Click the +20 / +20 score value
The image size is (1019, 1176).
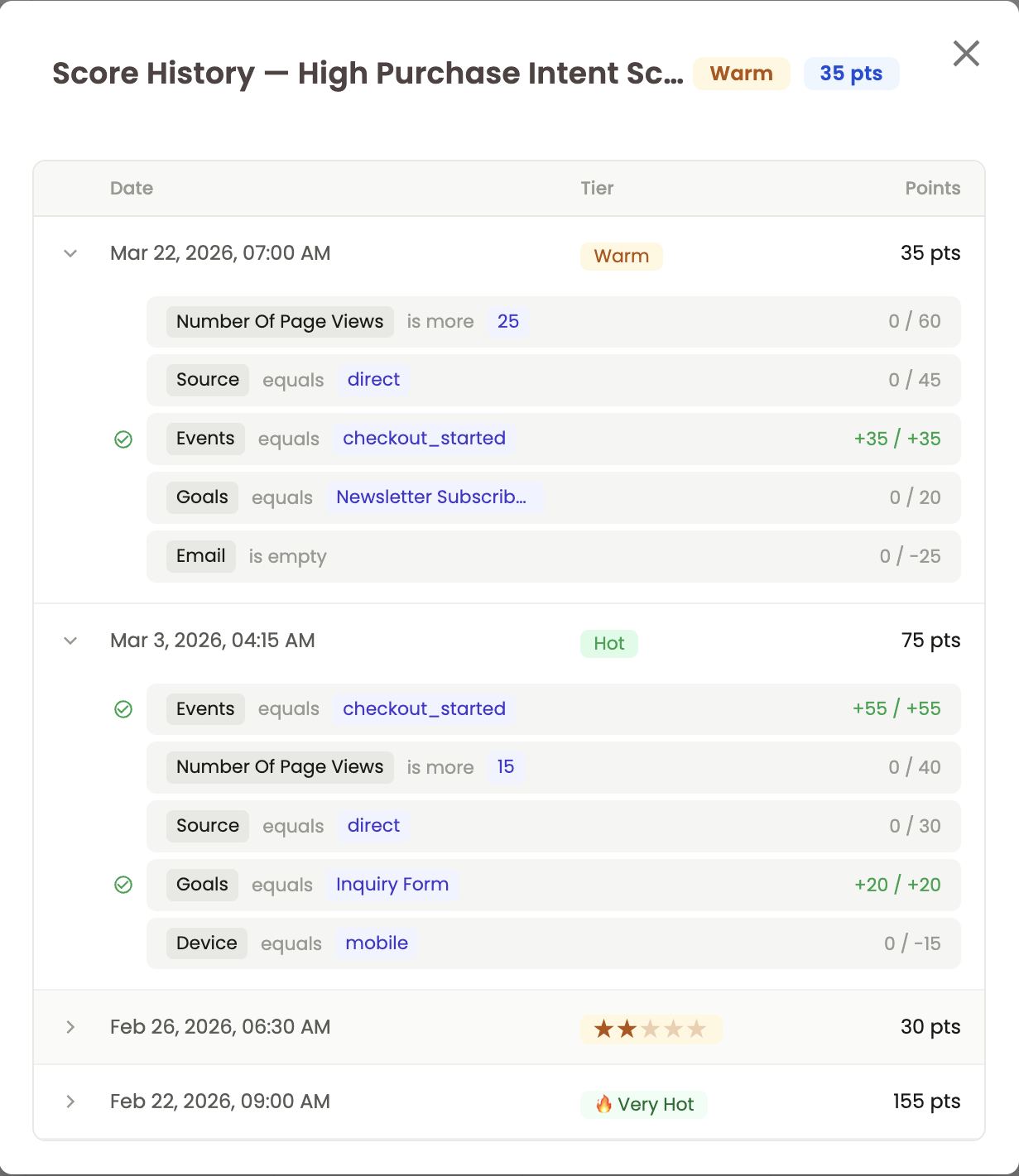point(897,885)
